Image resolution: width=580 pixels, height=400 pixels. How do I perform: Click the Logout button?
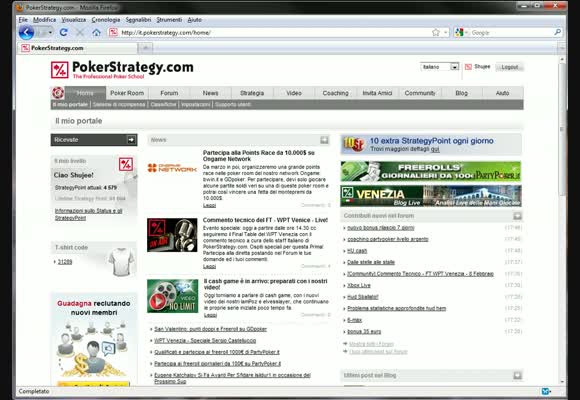tap(509, 67)
